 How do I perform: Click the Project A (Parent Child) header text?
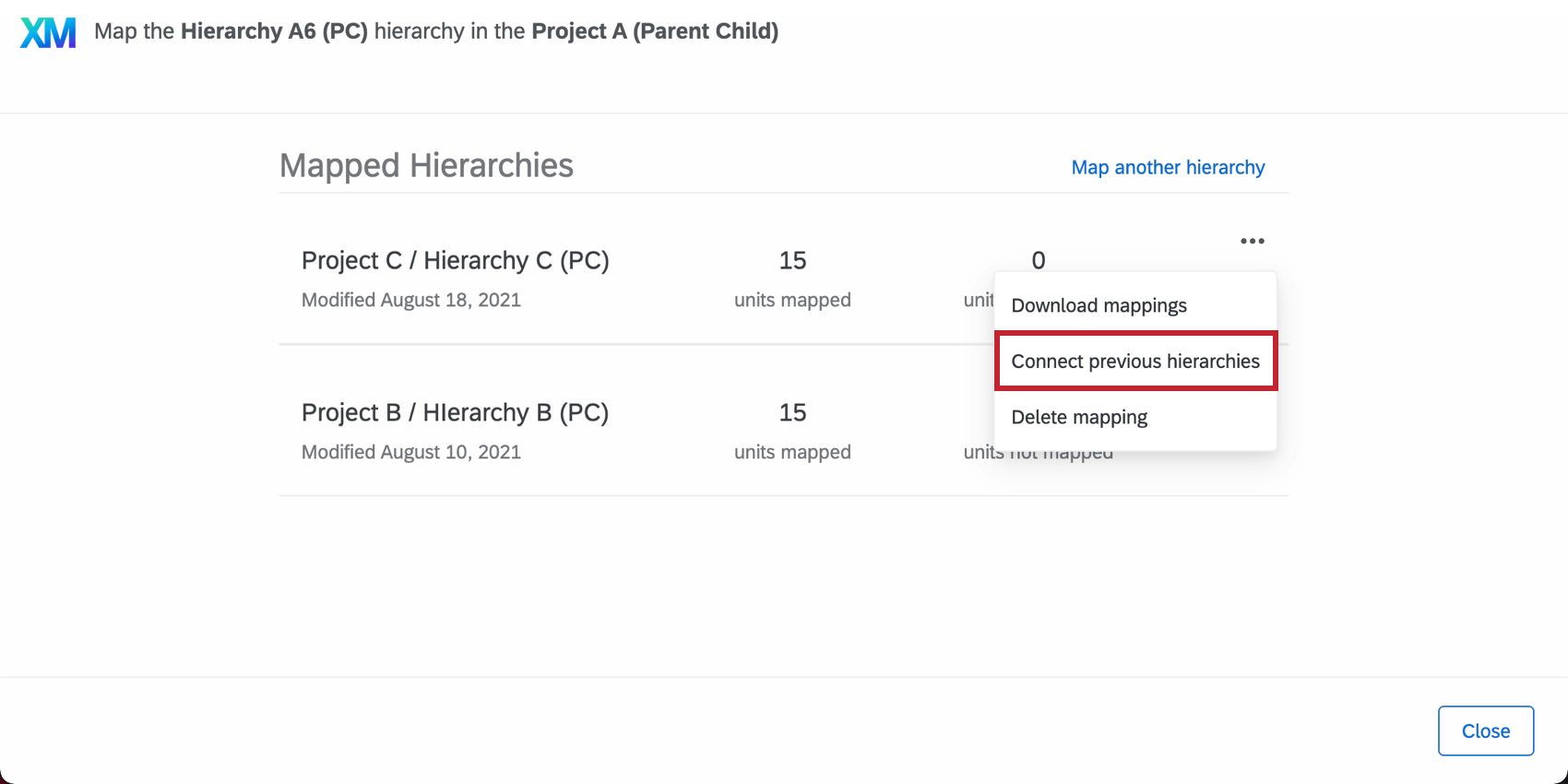coord(655,30)
